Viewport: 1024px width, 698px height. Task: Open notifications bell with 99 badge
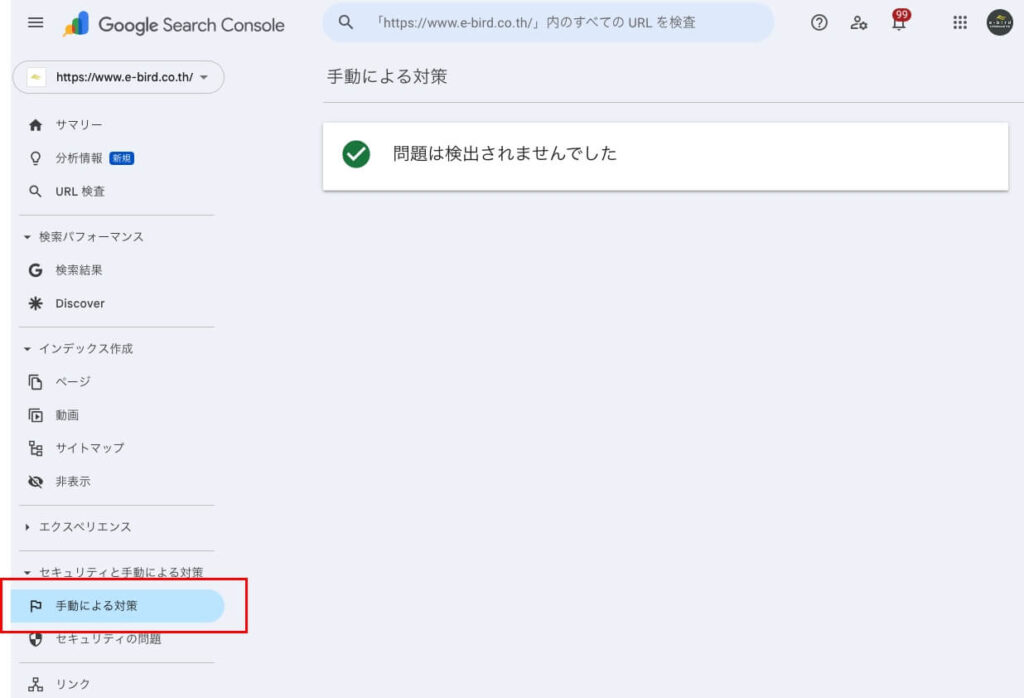pos(899,22)
